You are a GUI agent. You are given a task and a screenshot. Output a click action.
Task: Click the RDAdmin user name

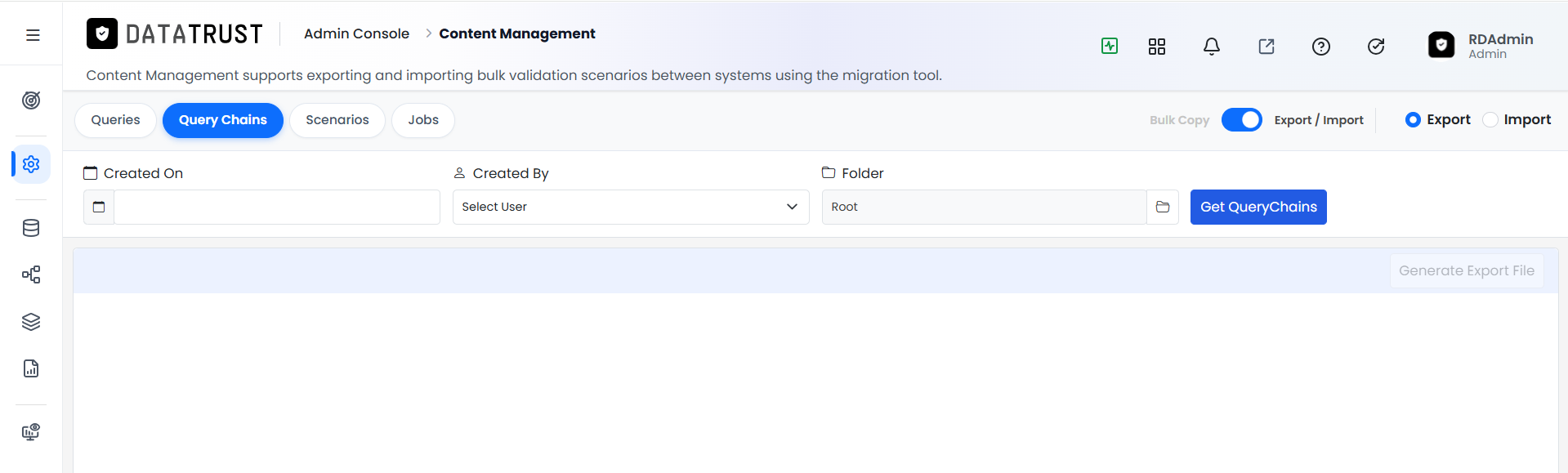(1500, 39)
